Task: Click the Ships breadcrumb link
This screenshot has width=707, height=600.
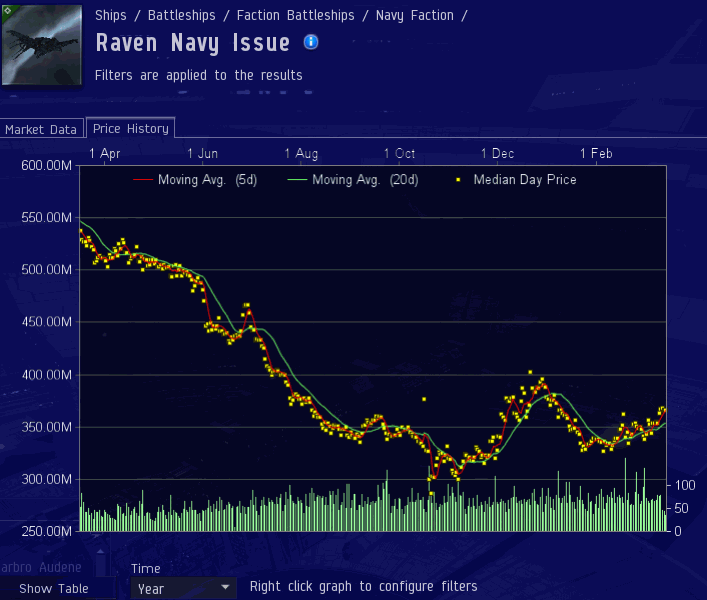Action: pyautogui.click(x=110, y=15)
